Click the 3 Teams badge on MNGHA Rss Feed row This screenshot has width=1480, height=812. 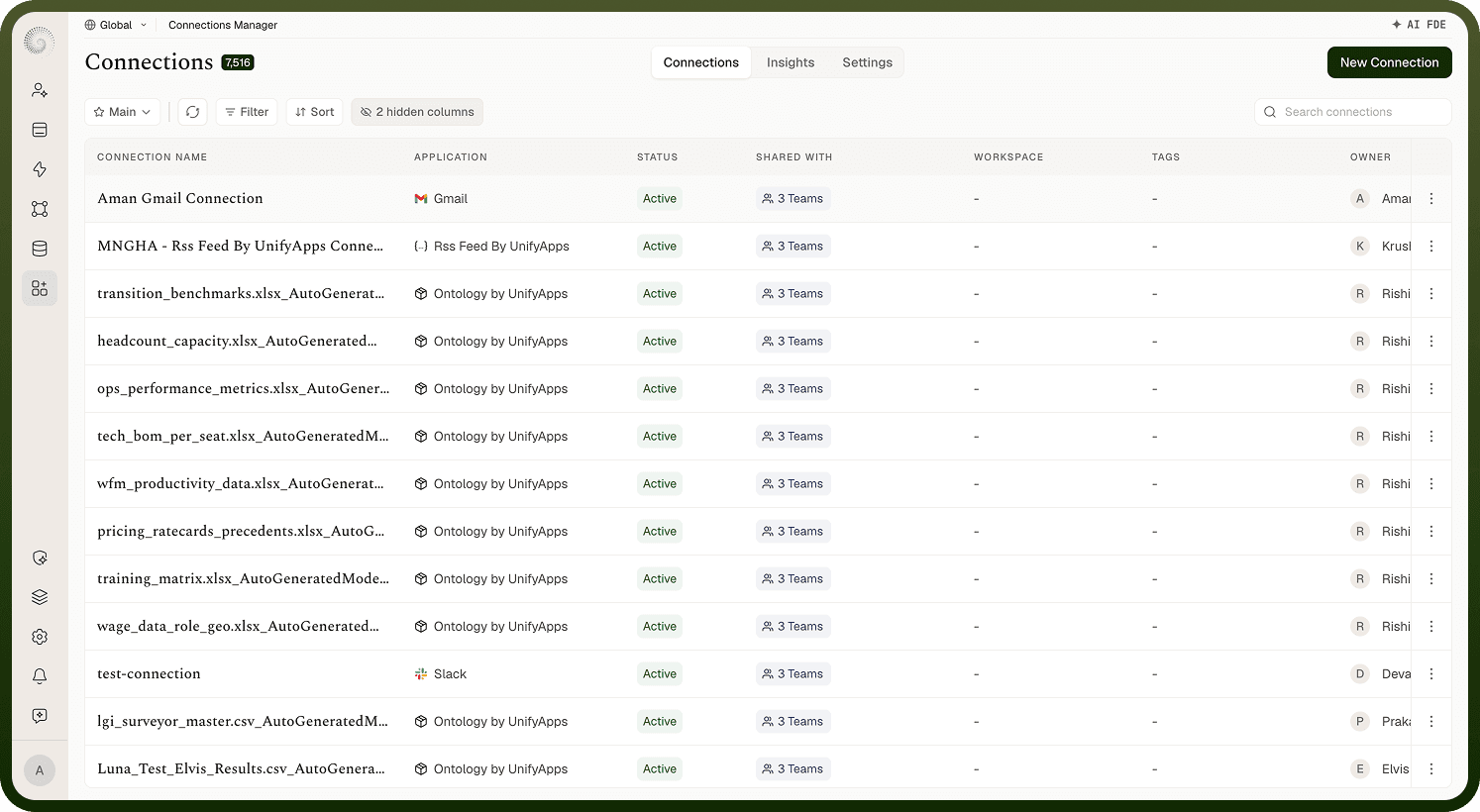793,247
